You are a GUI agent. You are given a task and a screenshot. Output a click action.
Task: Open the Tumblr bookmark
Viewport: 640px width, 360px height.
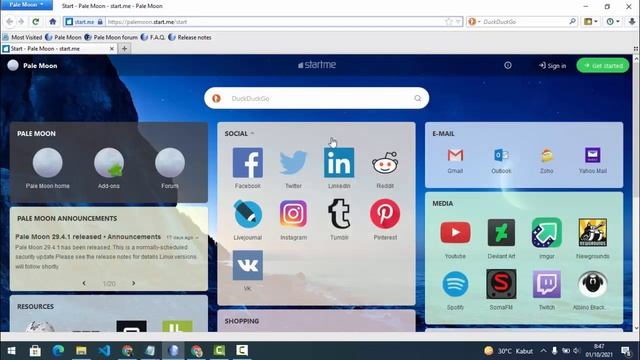point(339,213)
